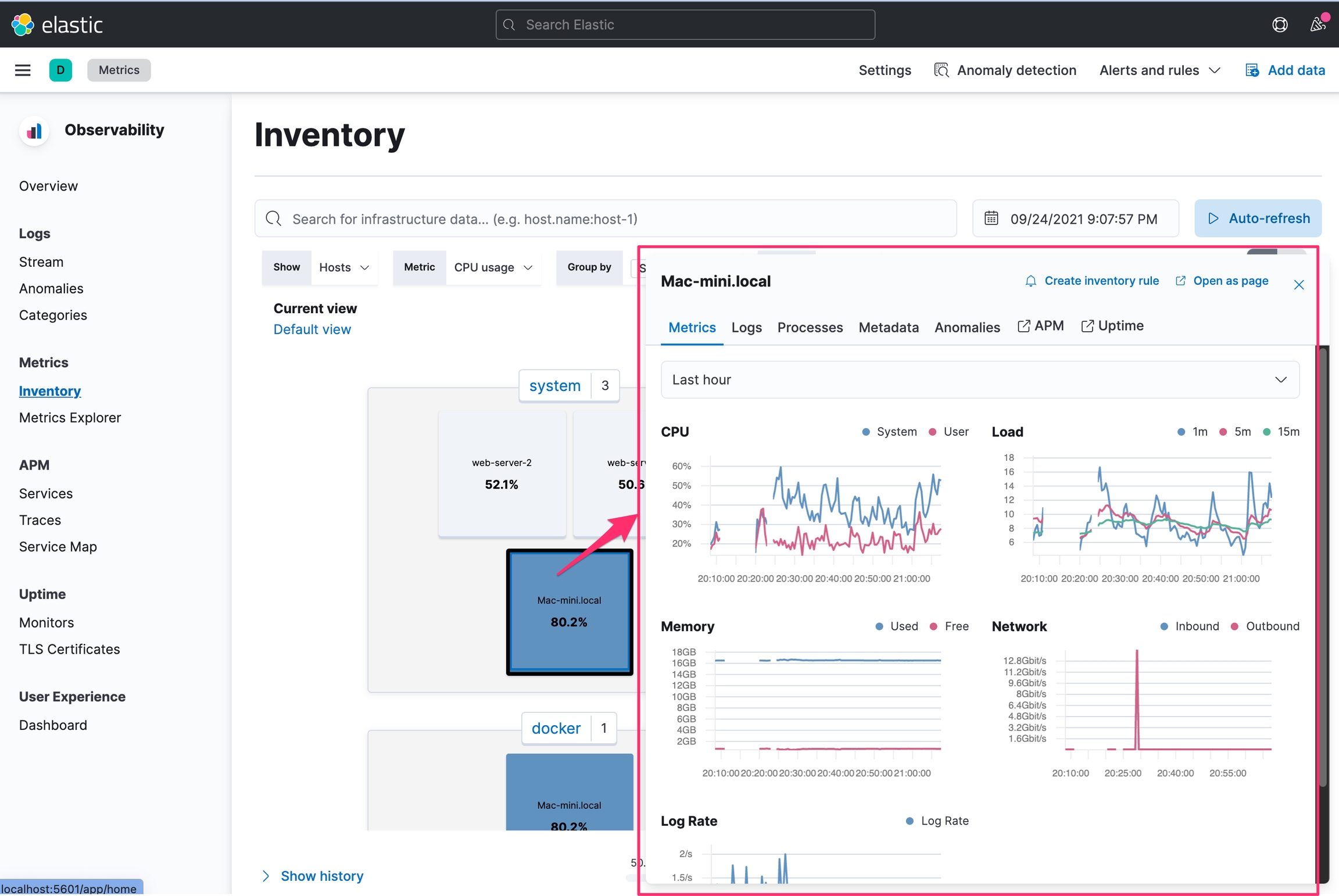Open the Uptime external link tab

1112,326
